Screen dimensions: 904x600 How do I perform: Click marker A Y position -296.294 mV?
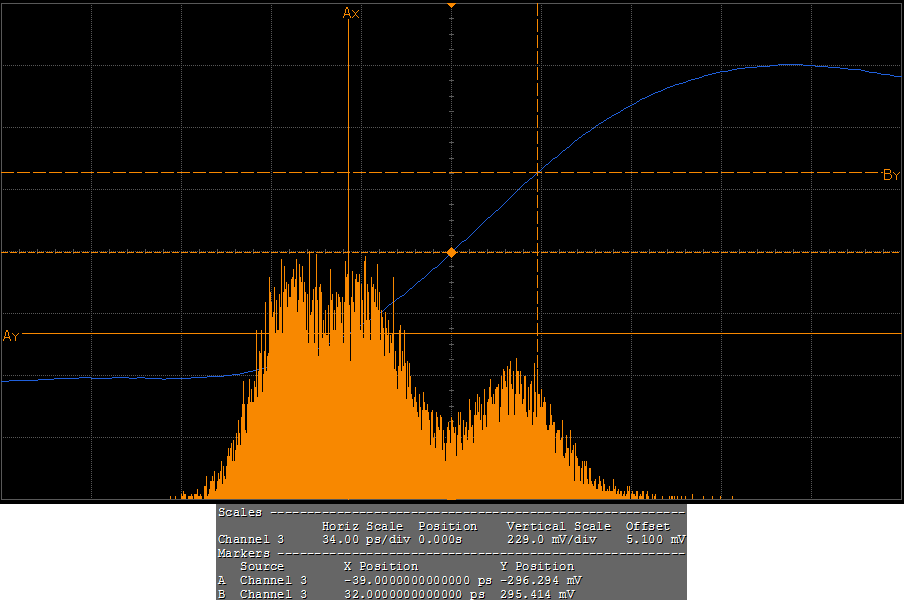pyautogui.click(x=541, y=580)
